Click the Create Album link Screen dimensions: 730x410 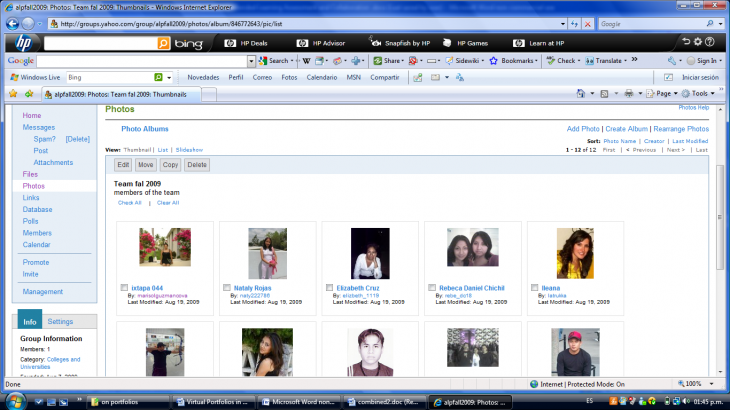626,129
